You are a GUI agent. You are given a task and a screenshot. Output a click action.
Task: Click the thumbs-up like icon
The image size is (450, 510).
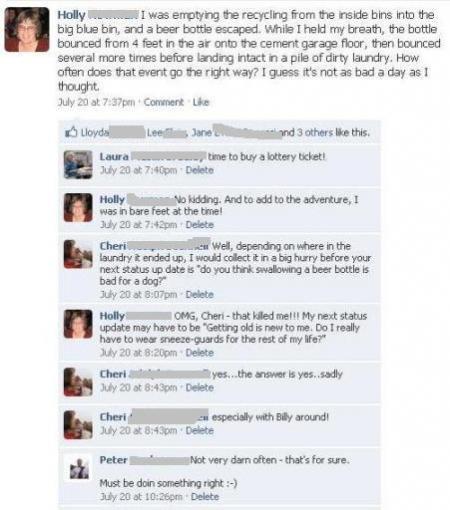point(71,132)
